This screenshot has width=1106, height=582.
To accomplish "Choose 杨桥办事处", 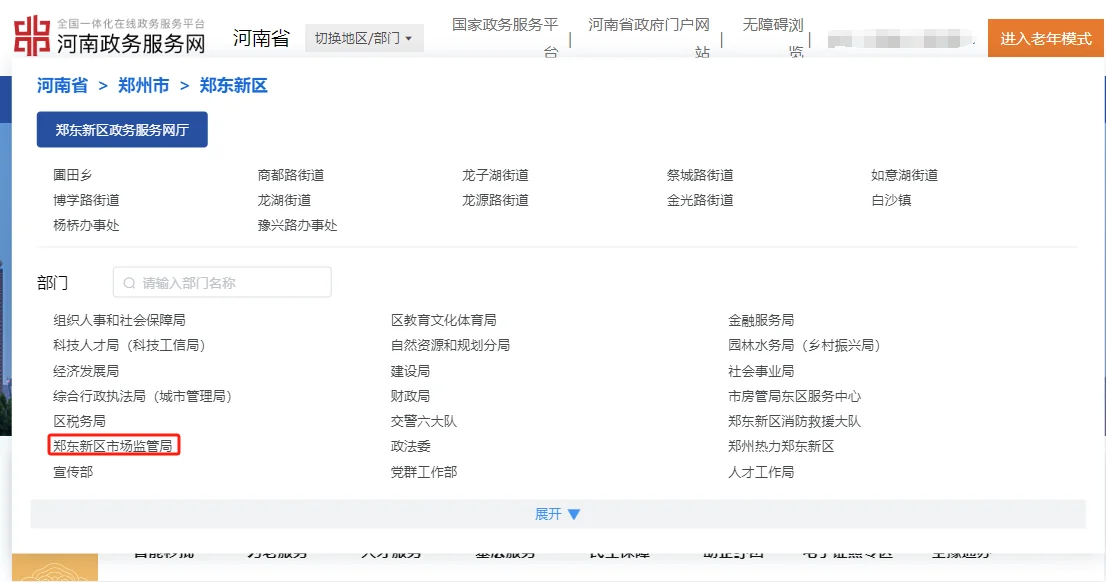I will (x=86, y=226).
